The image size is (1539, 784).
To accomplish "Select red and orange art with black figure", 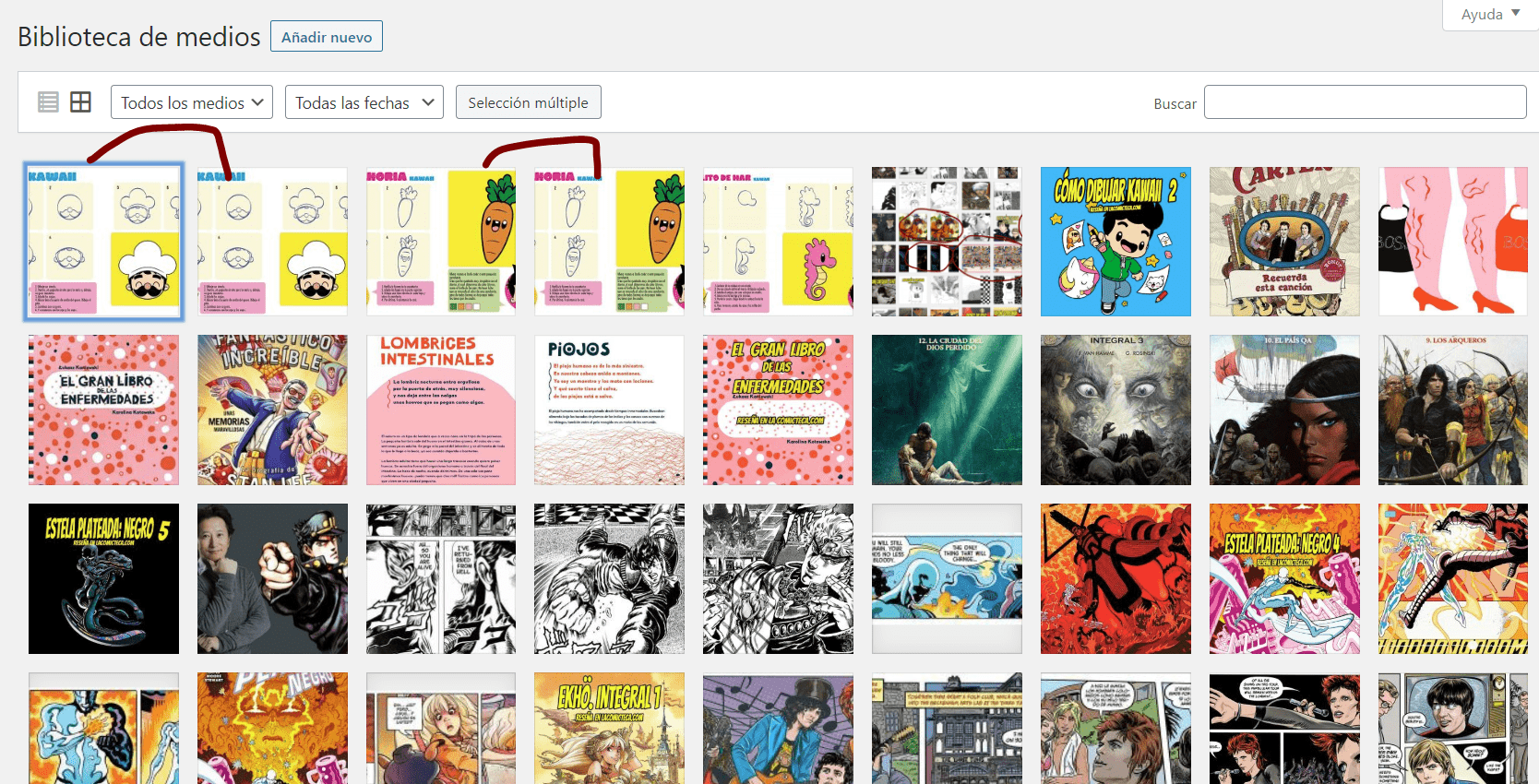I will [x=1115, y=579].
